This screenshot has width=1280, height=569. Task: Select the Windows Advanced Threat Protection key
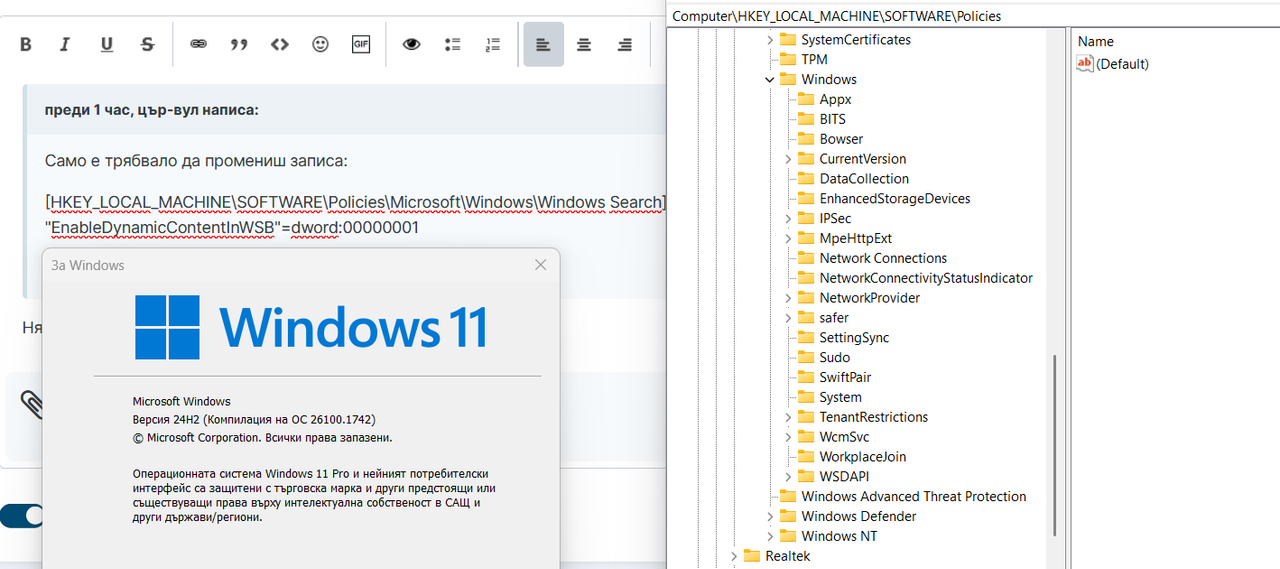click(x=913, y=496)
